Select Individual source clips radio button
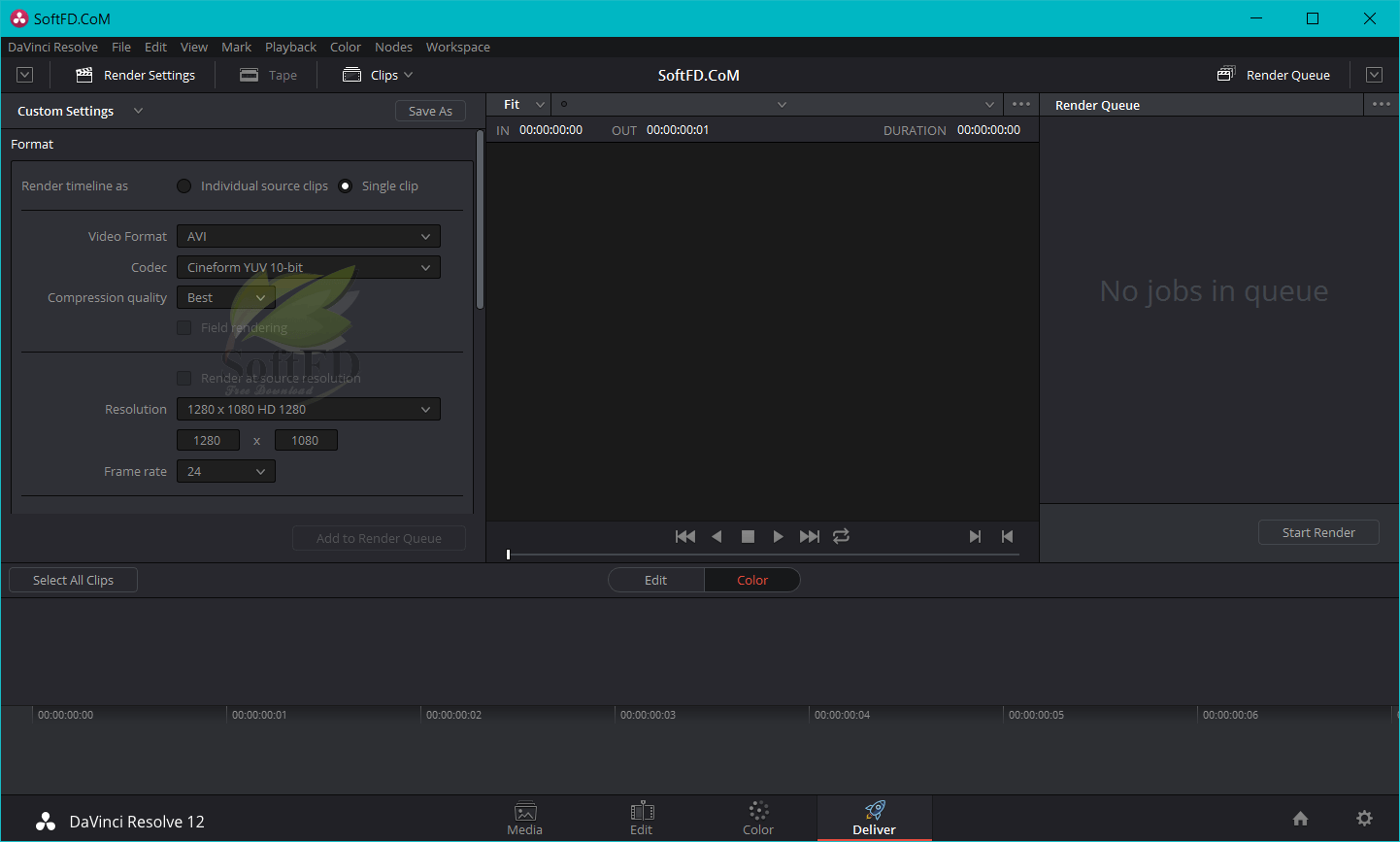This screenshot has height=842, width=1400. (x=183, y=185)
